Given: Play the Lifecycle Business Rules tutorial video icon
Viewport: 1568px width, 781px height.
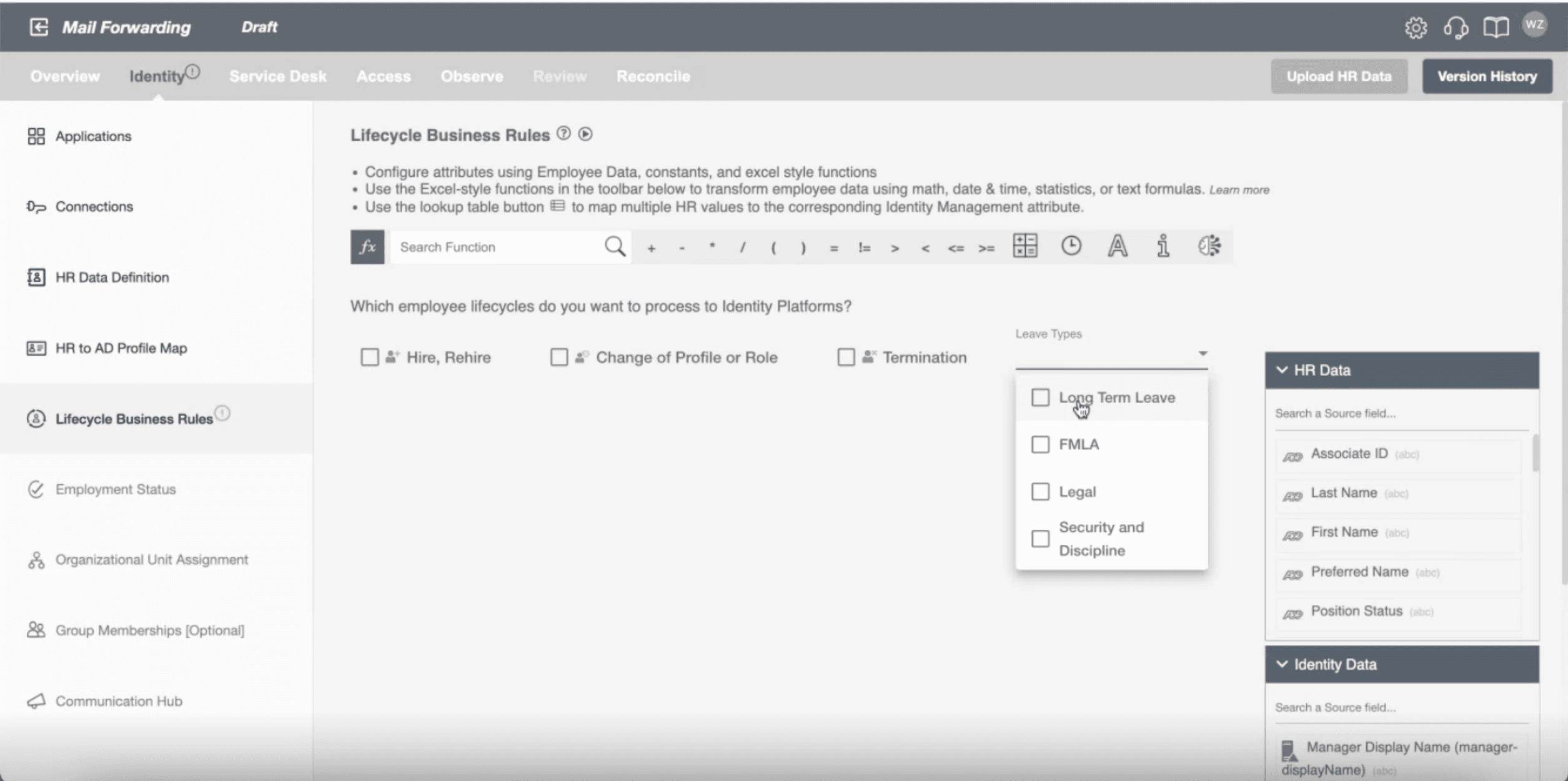Looking at the screenshot, I should tap(585, 134).
